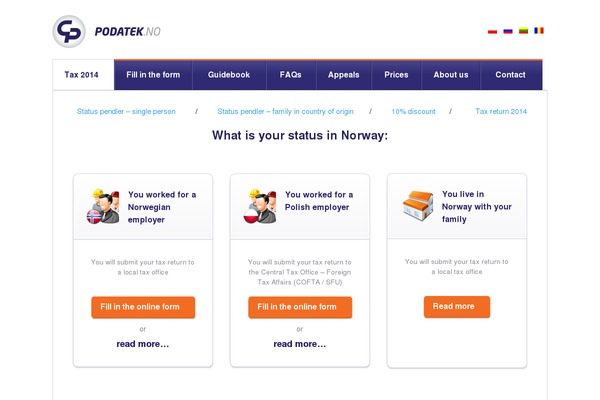Image resolution: width=600 pixels, height=400 pixels.
Task: Switch language via the Polish flag
Action: 492,31
